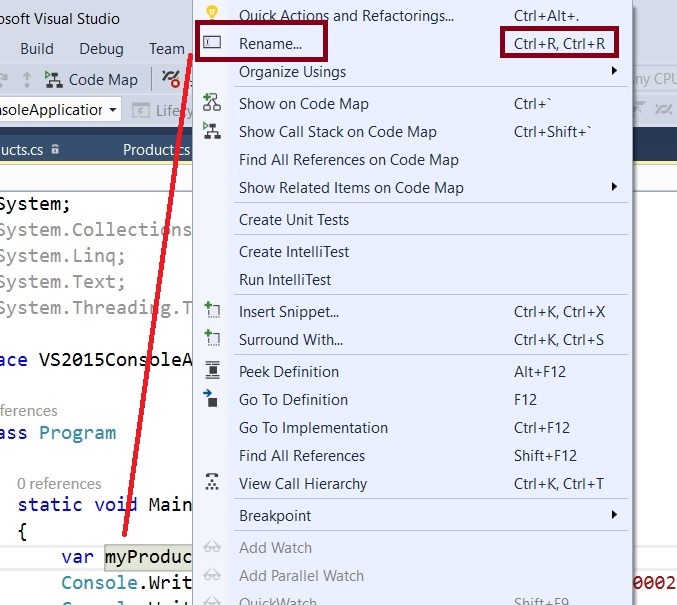
Task: Click the Show on Code Map icon
Action: coord(211,103)
